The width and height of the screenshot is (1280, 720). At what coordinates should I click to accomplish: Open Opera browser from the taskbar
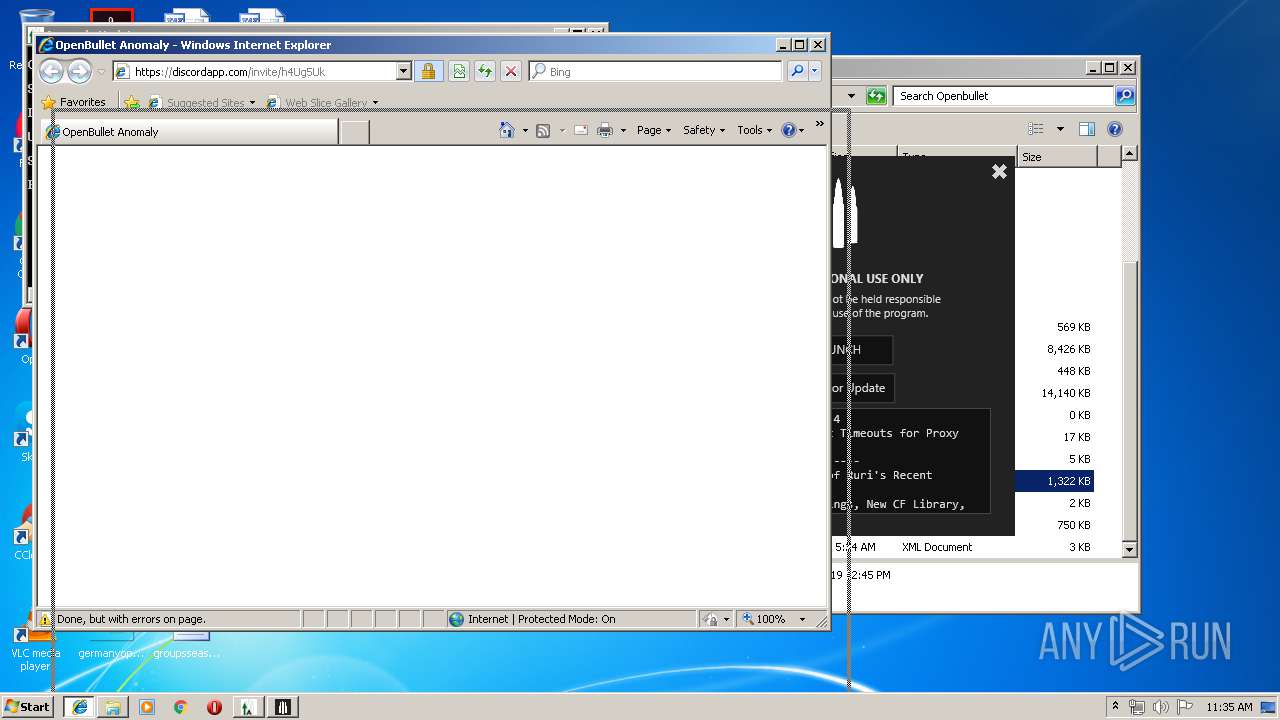point(214,706)
